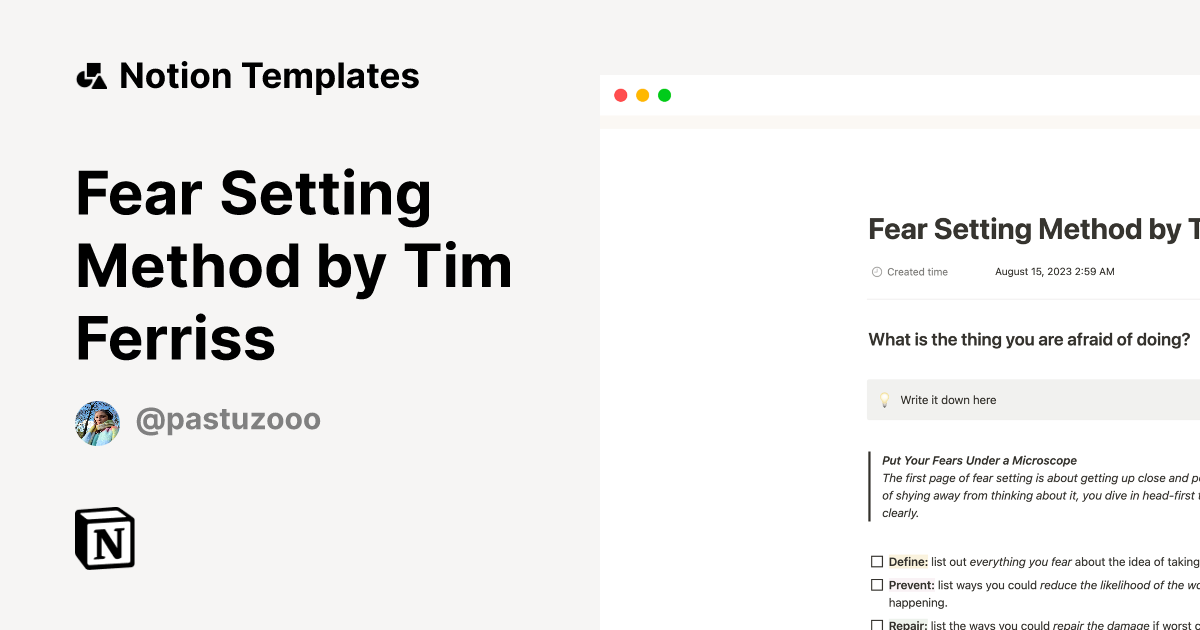Click the Notion Templates puzzle logo icon

tap(91, 75)
